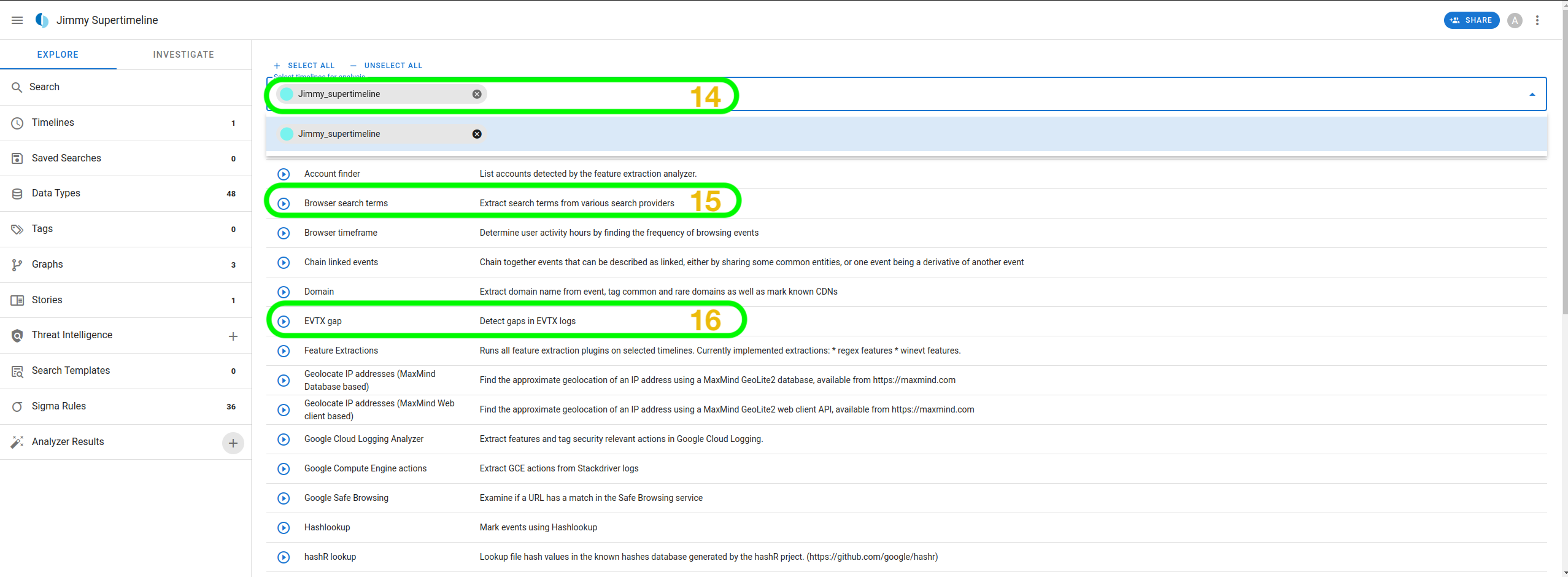1568x577 pixels.
Task: Open Search in the sidebar
Action: (125, 87)
